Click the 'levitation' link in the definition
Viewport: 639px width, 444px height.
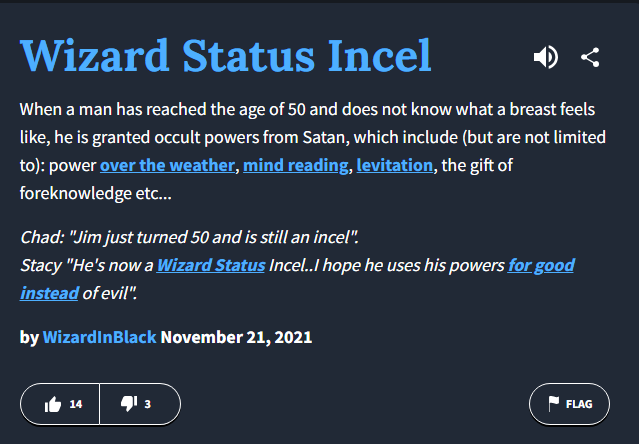click(x=395, y=163)
